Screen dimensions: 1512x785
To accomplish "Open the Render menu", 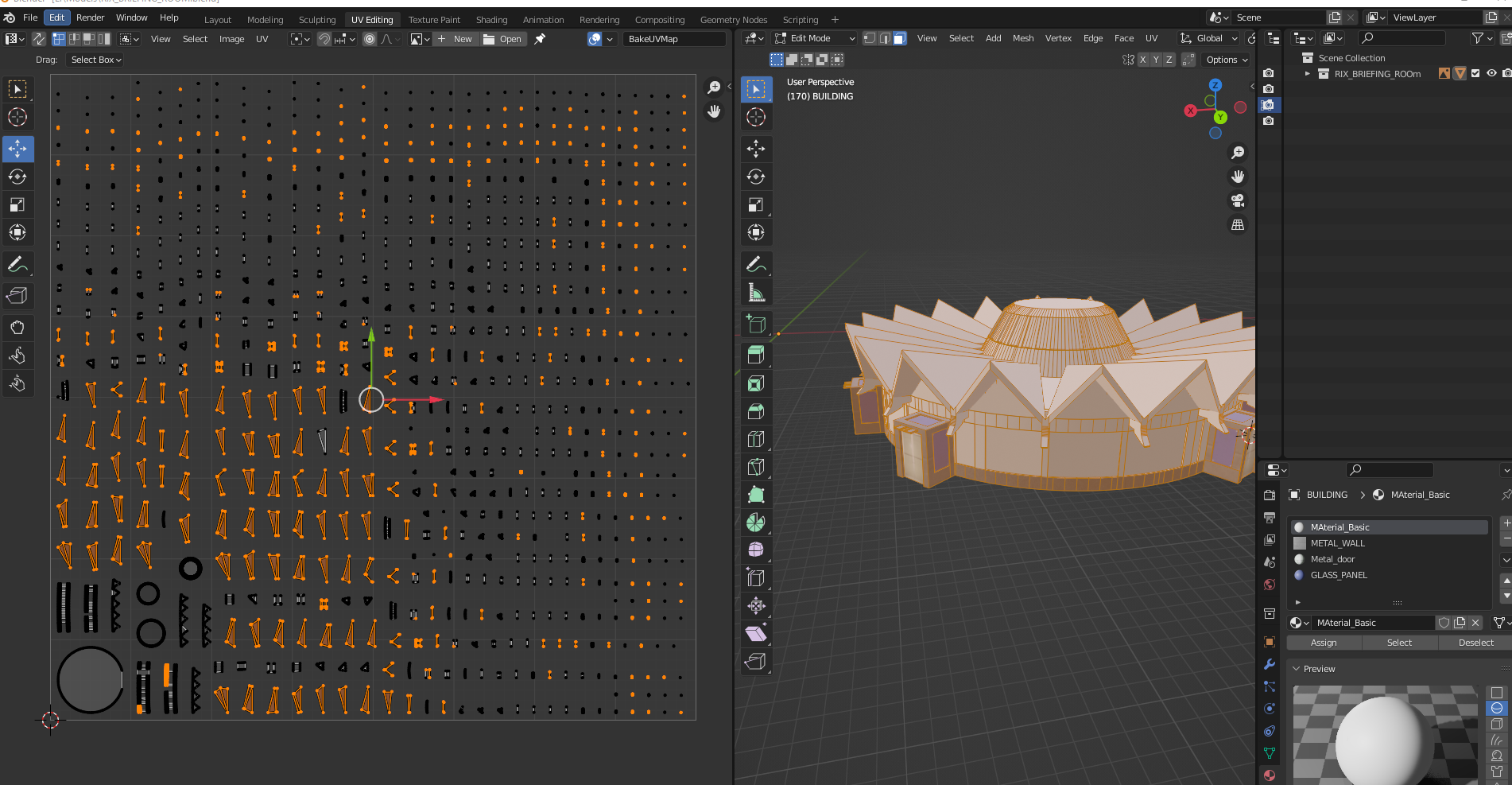I will pos(90,17).
